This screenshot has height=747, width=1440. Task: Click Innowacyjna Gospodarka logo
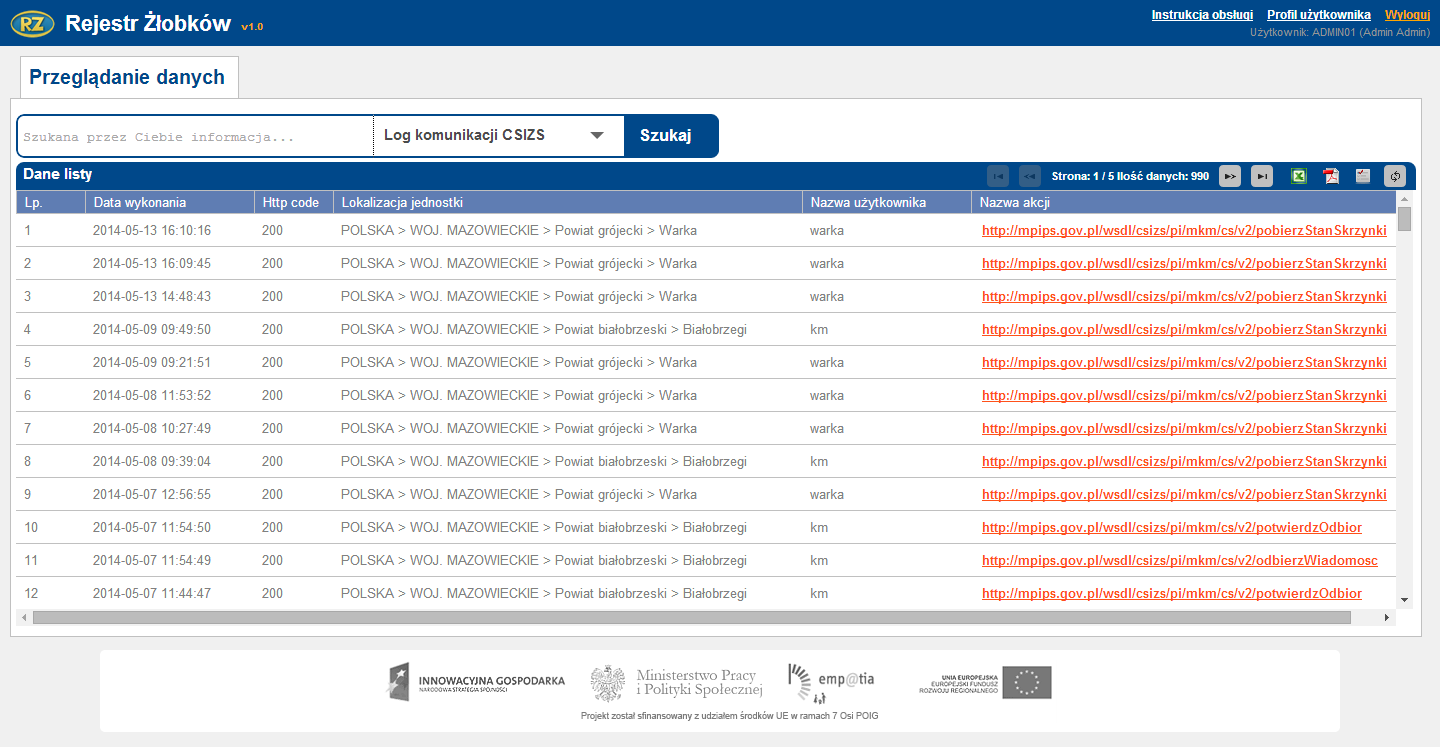click(x=477, y=682)
